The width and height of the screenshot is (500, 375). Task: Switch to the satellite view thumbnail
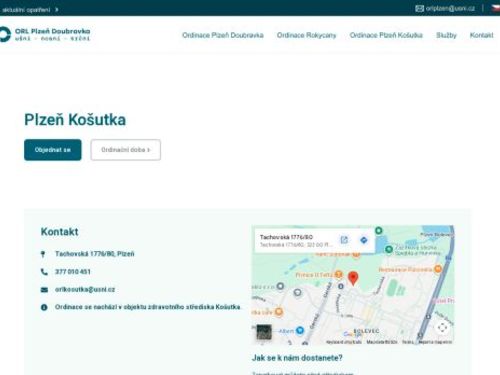[x=264, y=332]
